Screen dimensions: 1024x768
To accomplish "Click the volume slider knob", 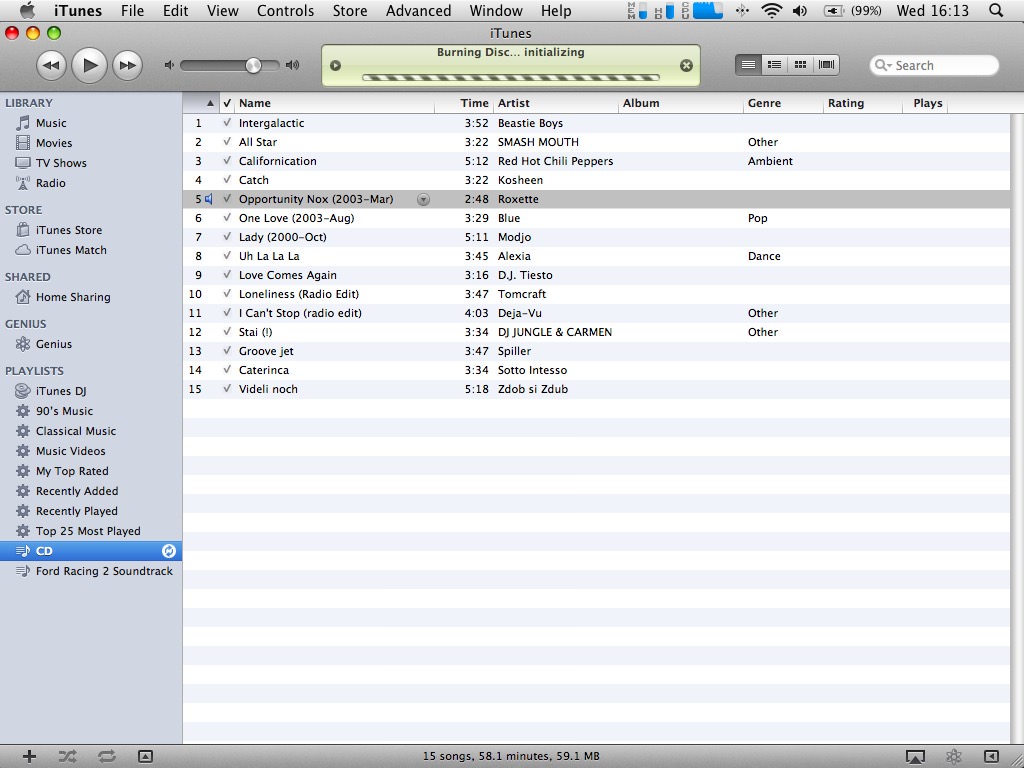I will click(253, 65).
